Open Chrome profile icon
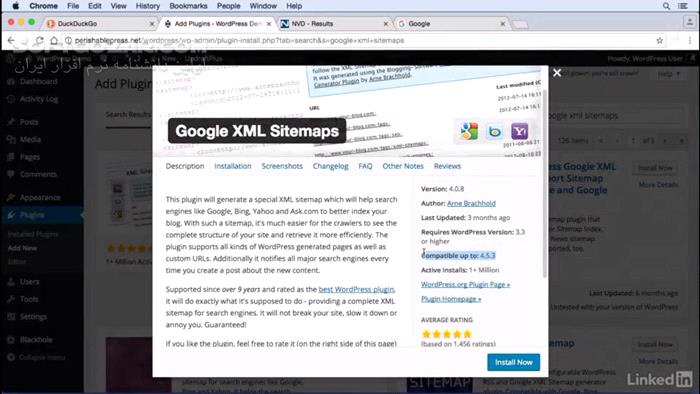This screenshot has width=700, height=394. pos(690,22)
